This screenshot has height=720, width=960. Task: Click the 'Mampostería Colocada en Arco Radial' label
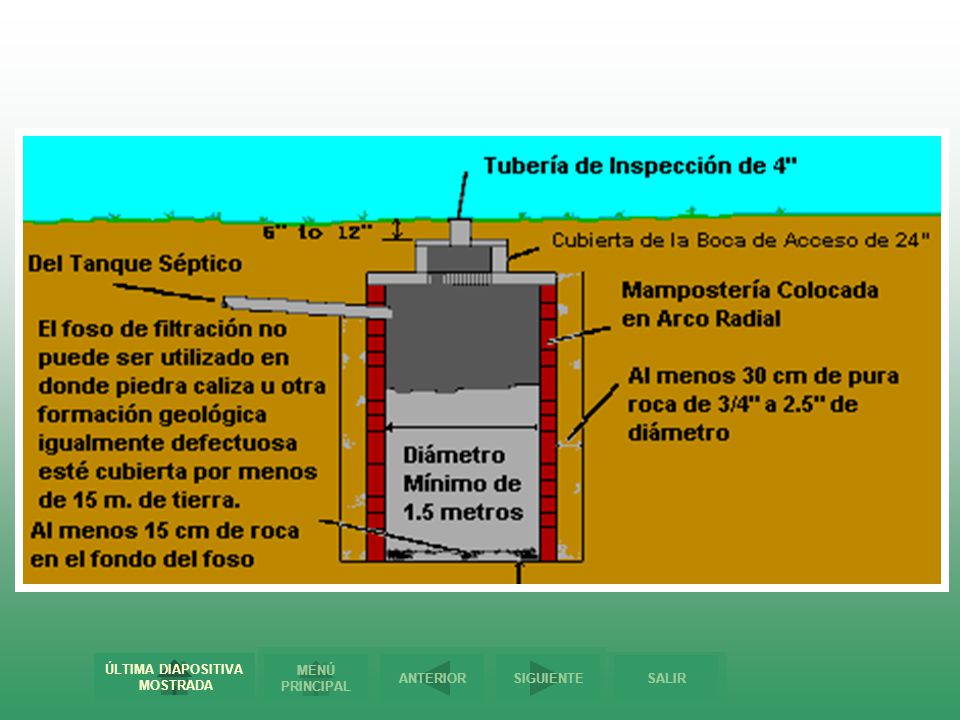point(750,304)
